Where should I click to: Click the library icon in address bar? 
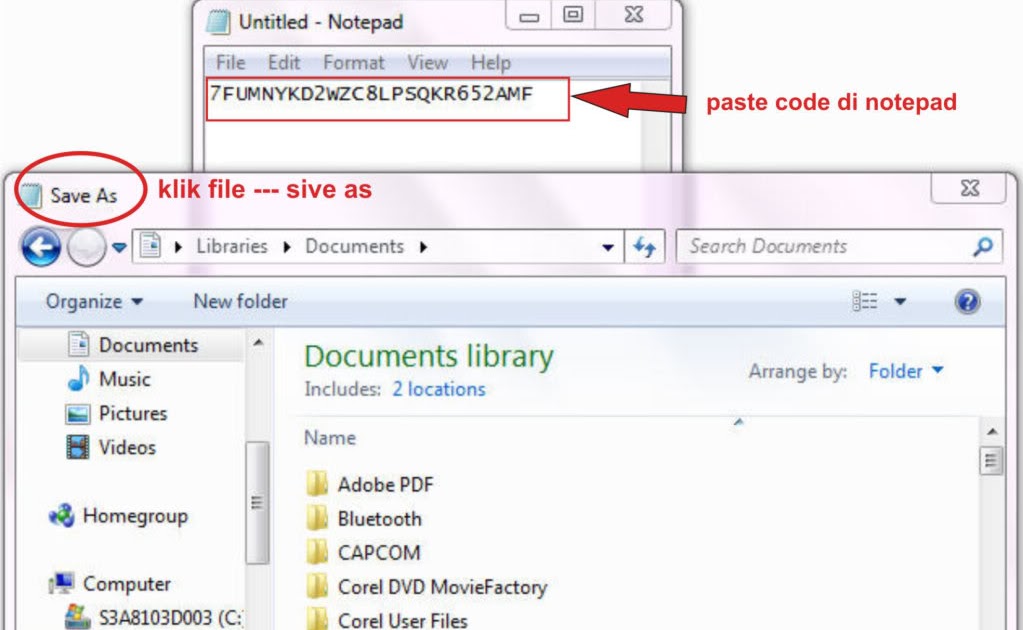pos(150,246)
